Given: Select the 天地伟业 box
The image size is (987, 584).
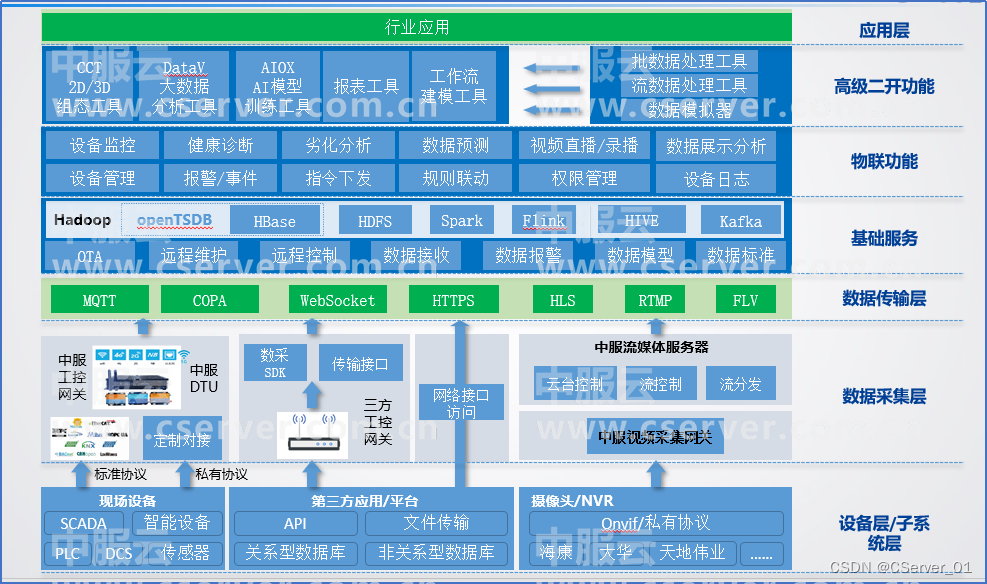Looking at the screenshot, I should (692, 553).
